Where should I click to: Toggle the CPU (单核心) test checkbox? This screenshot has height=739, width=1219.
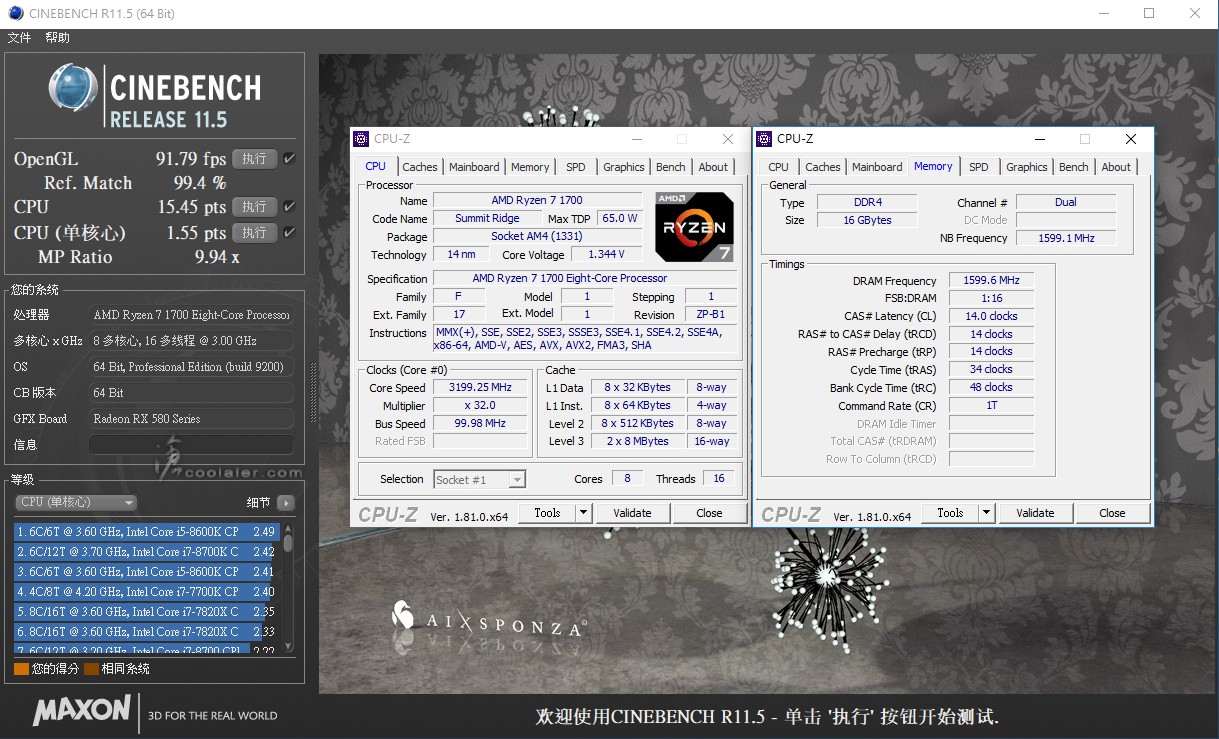pyautogui.click(x=289, y=232)
